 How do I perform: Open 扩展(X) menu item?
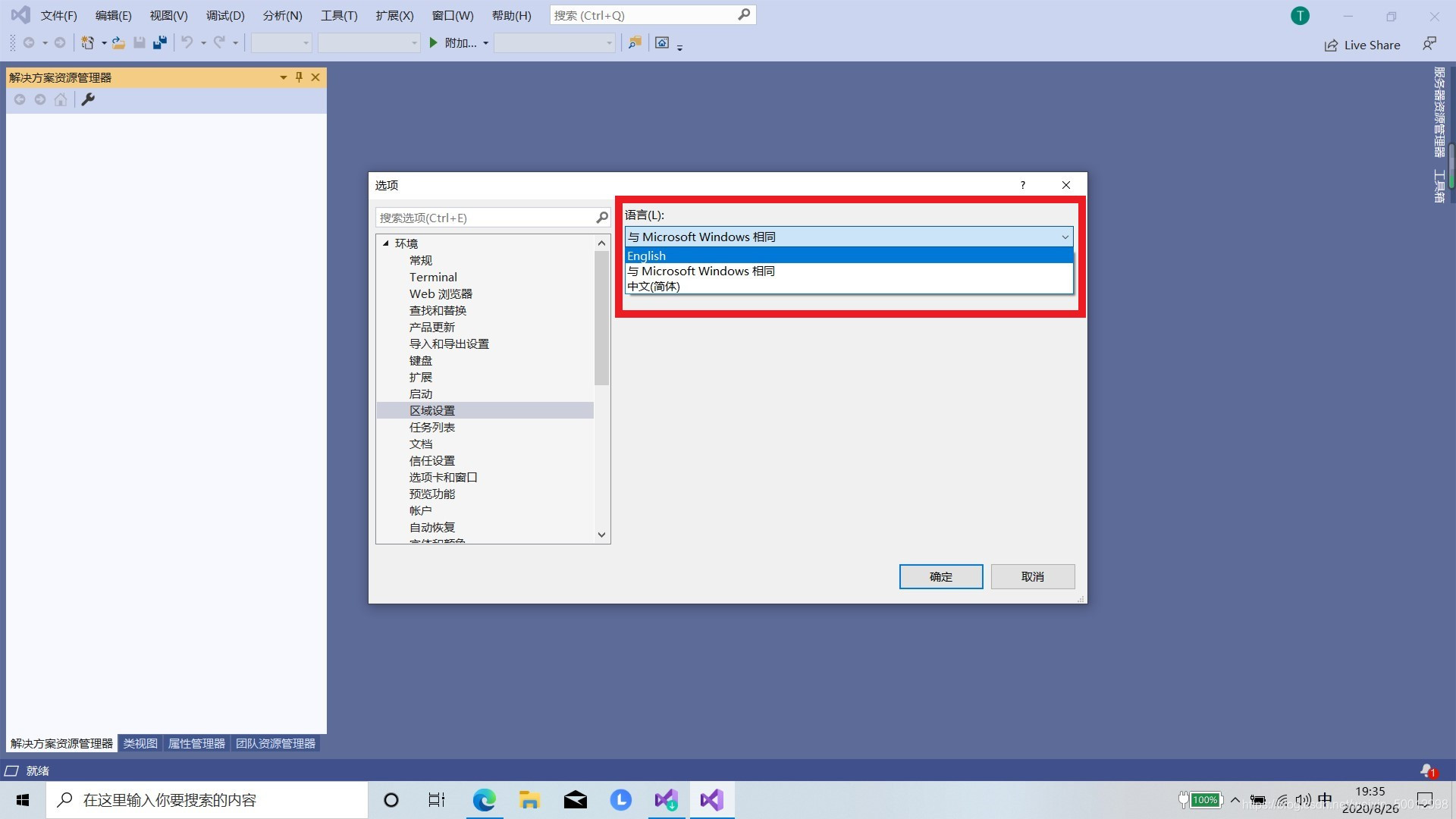[395, 15]
